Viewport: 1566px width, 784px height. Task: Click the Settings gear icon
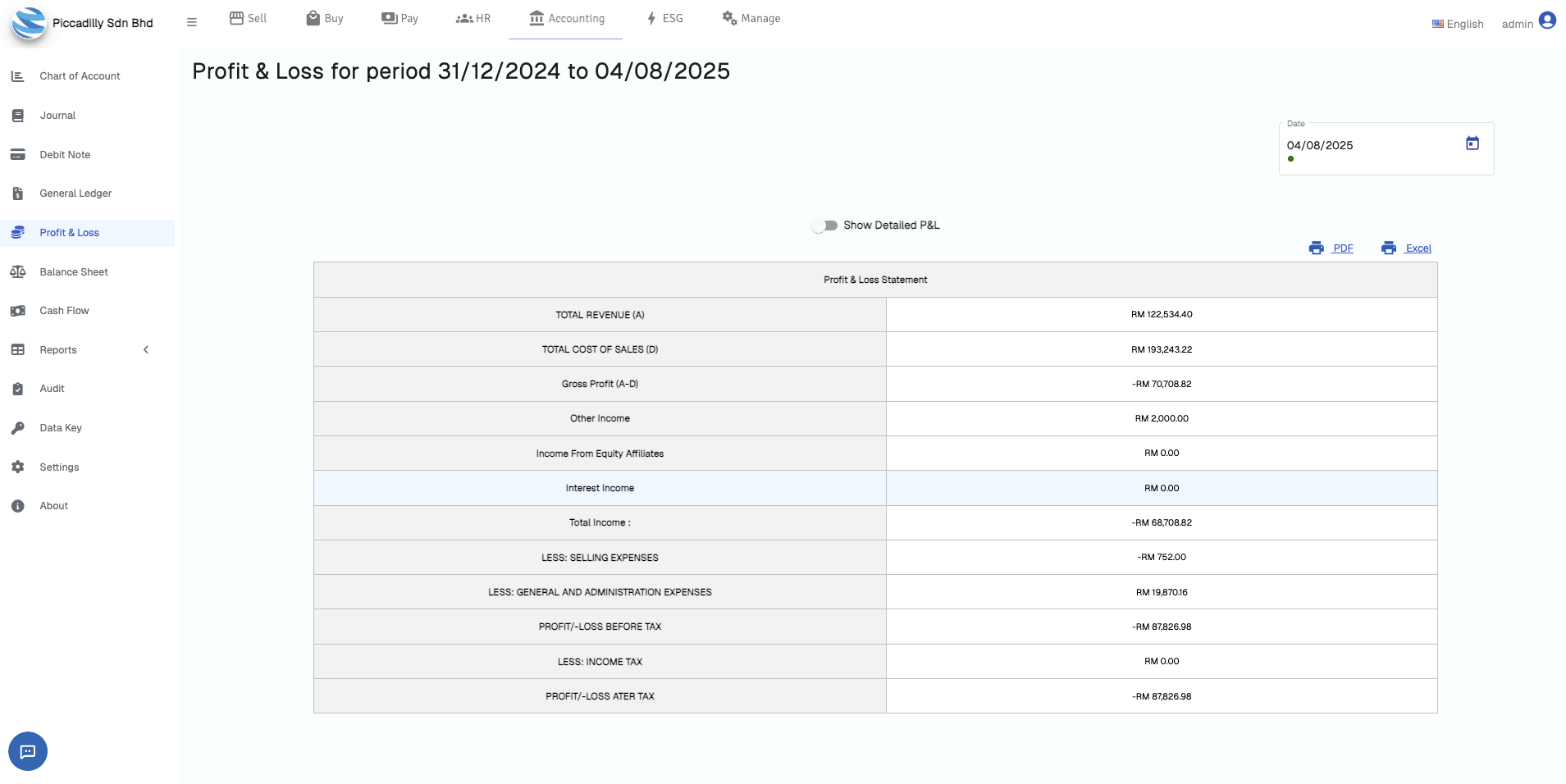click(17, 467)
